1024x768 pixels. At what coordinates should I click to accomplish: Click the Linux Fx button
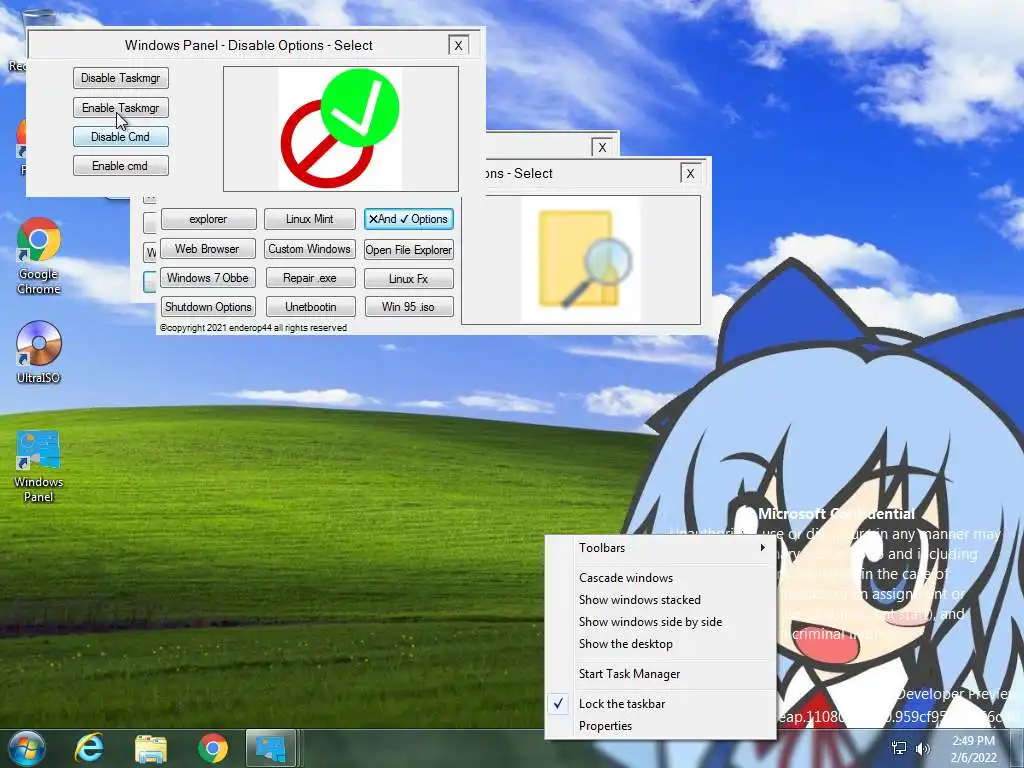(409, 279)
